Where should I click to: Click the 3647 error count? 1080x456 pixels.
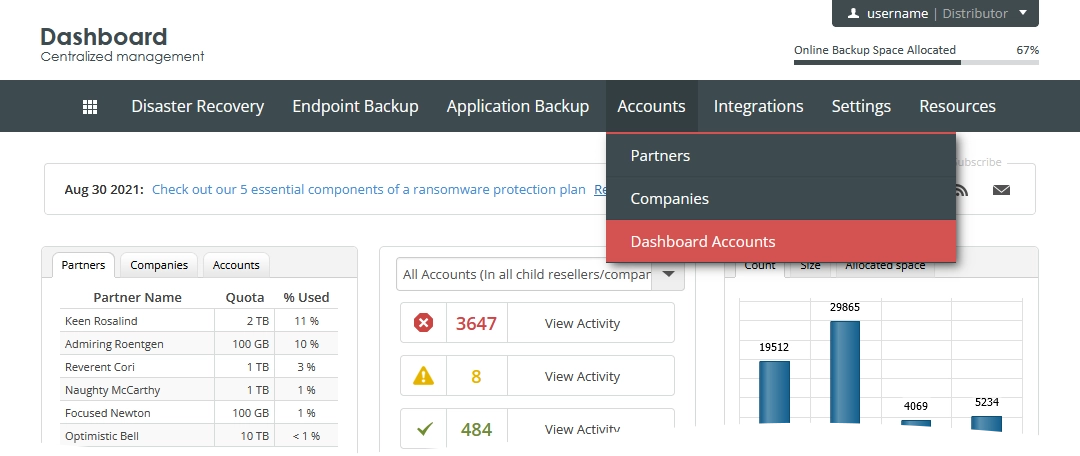[x=476, y=323]
